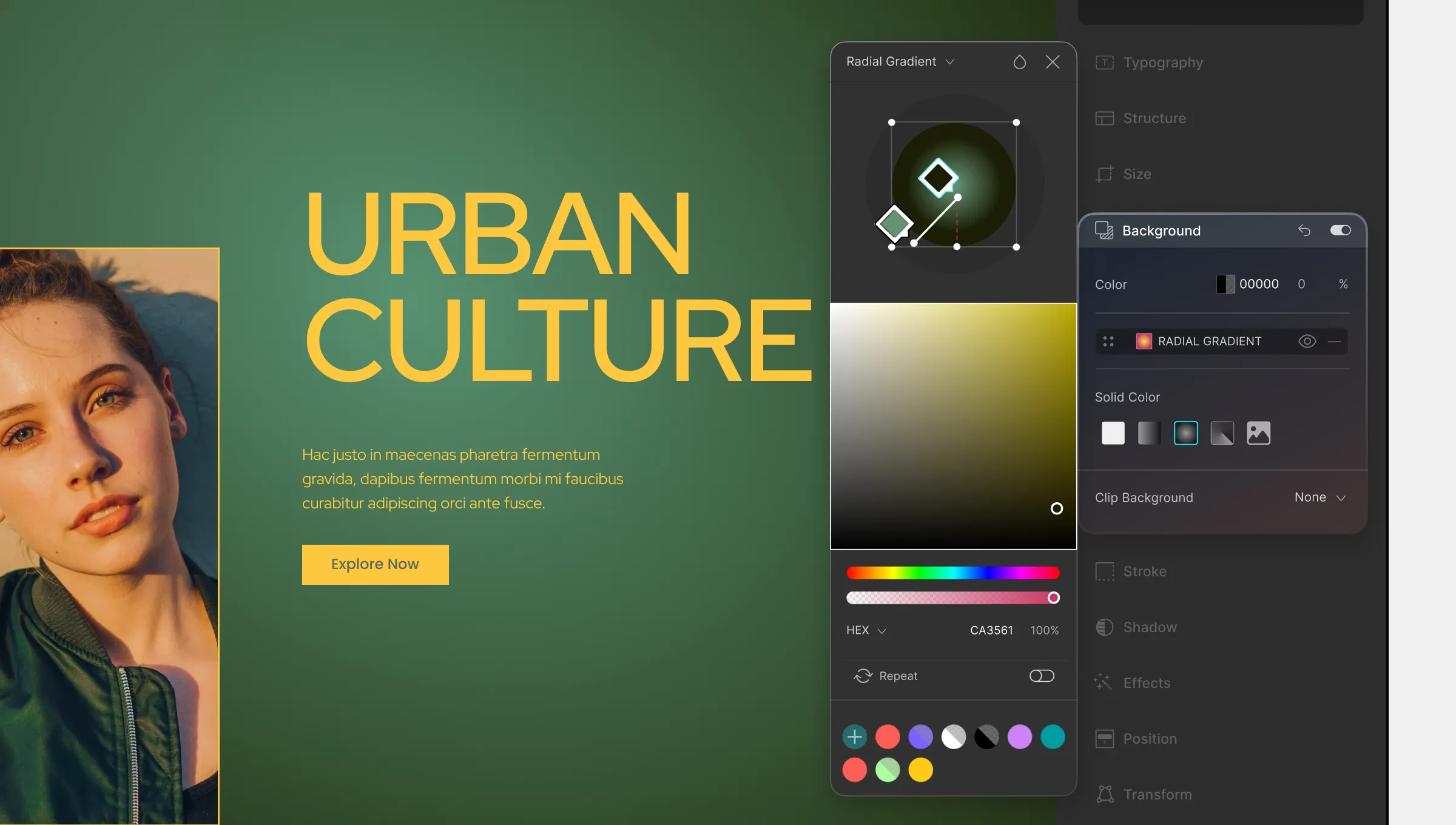Click the add color swatch button
The height and width of the screenshot is (825, 1456).
point(855,736)
